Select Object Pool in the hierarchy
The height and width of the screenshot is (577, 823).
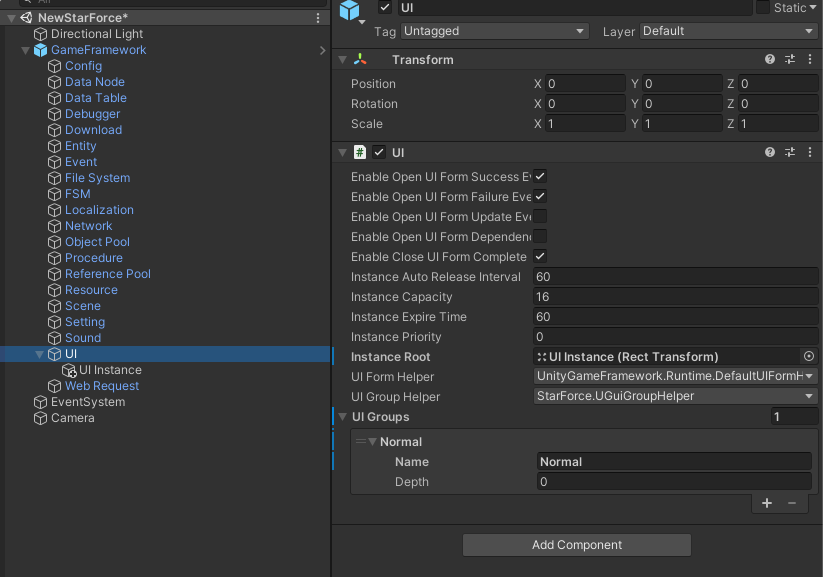coord(97,242)
